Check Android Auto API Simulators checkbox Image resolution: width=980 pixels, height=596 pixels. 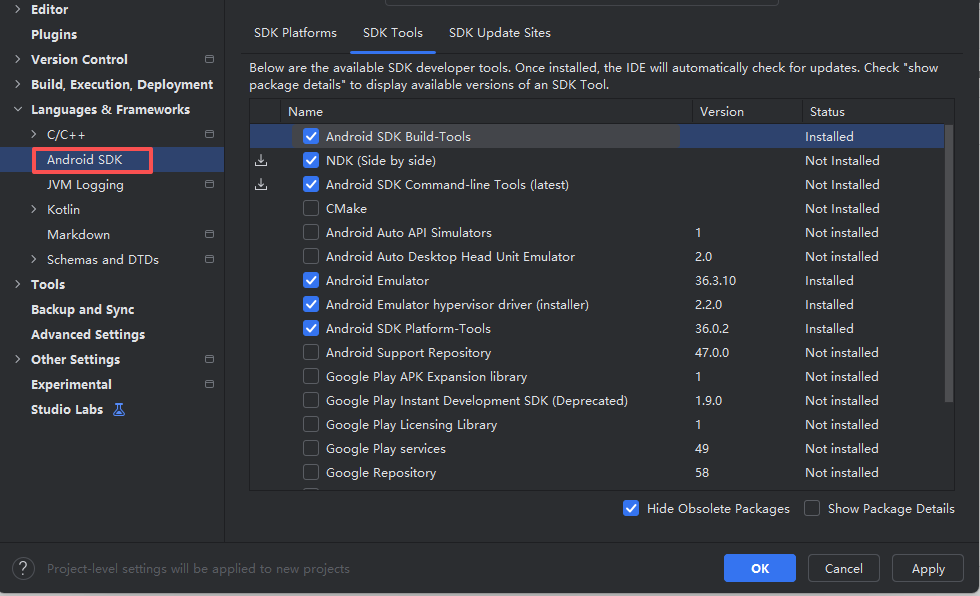[x=311, y=232]
